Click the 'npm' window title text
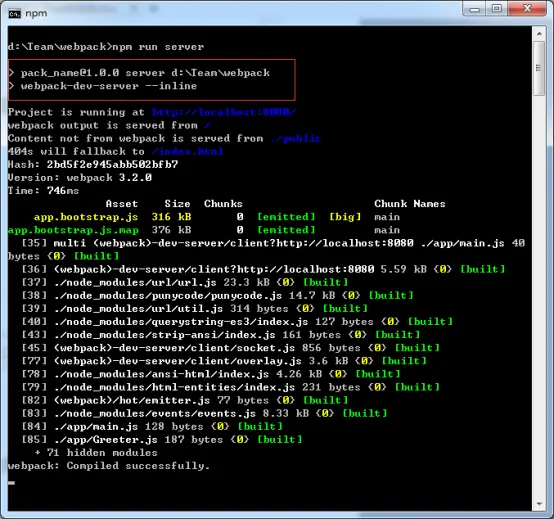Viewport: 554px width, 519px height. pos(36,13)
